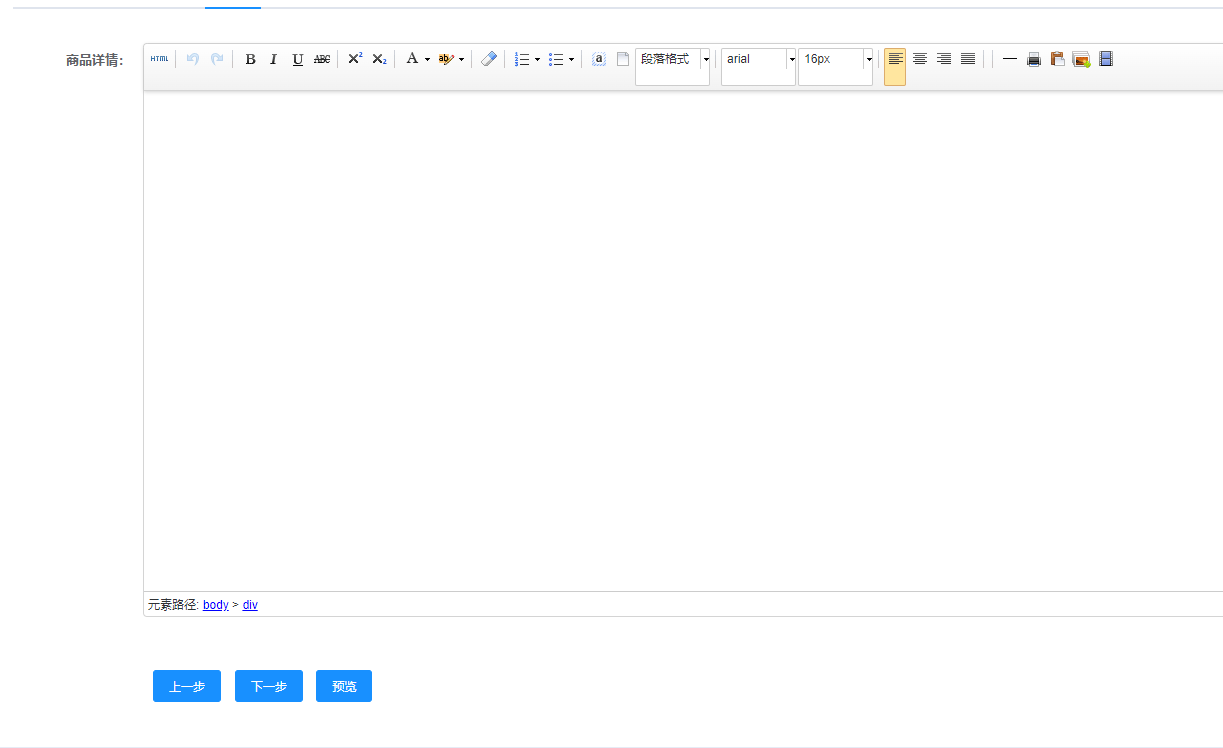The width and height of the screenshot is (1223, 748).
Task: Insert a video via film icon
Action: tap(1106, 59)
